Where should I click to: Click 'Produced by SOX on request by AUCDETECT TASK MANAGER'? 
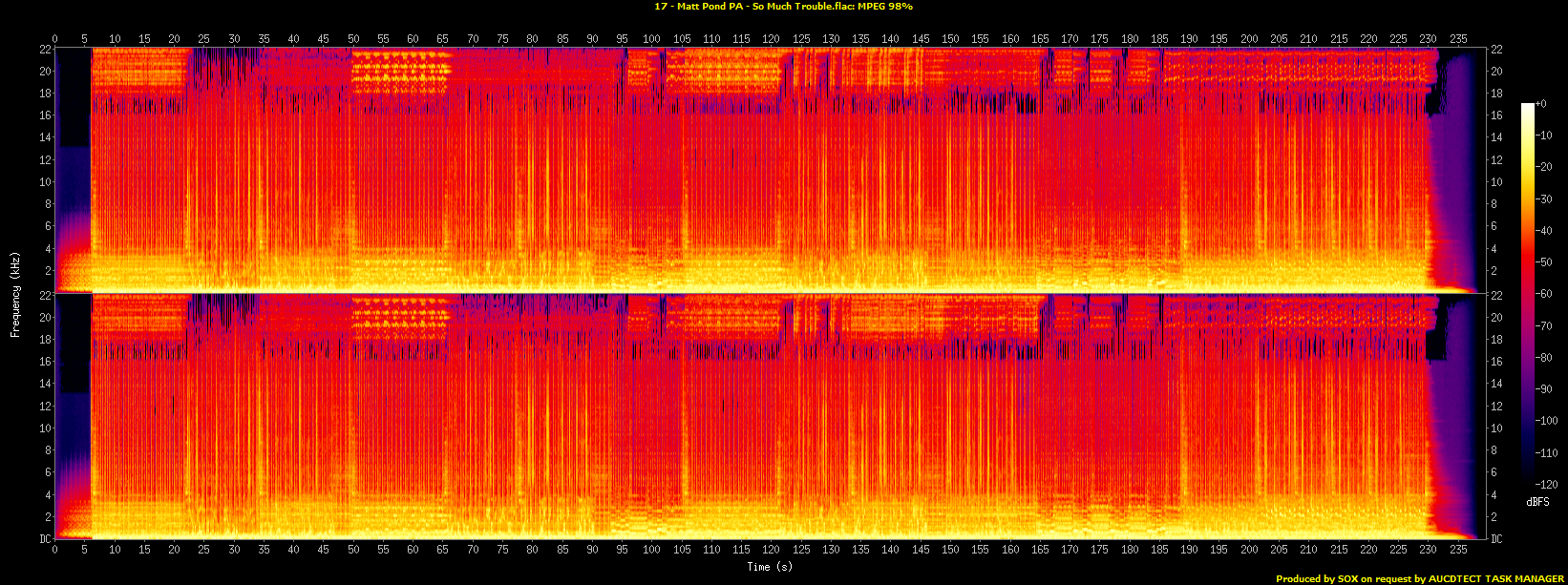(x=1420, y=578)
